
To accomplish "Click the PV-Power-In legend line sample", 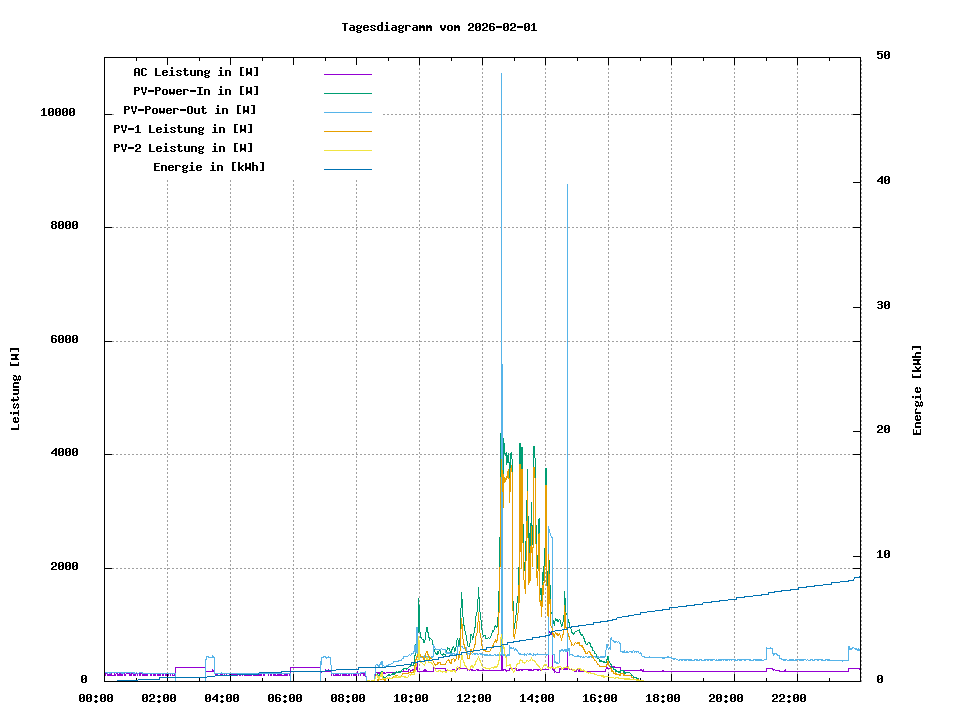I will click(347, 93).
